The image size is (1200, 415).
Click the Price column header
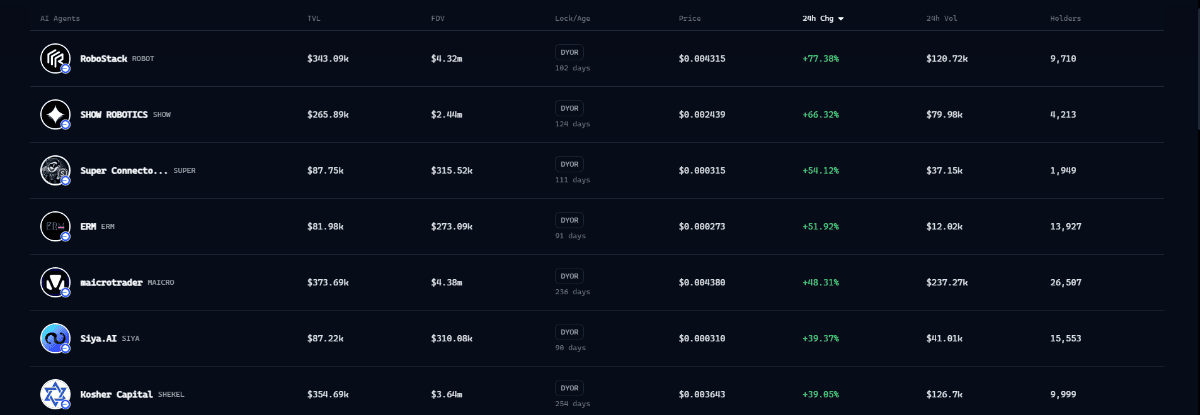[689, 19]
